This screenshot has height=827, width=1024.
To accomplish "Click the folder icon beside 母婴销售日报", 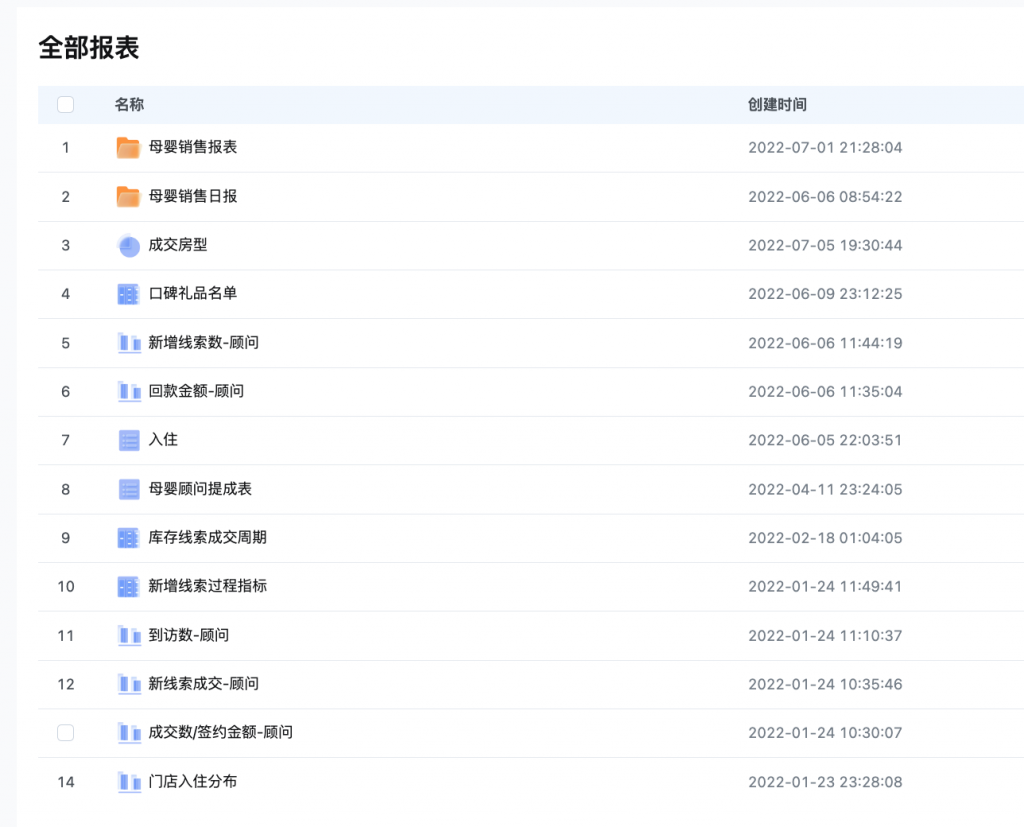I will click(128, 197).
